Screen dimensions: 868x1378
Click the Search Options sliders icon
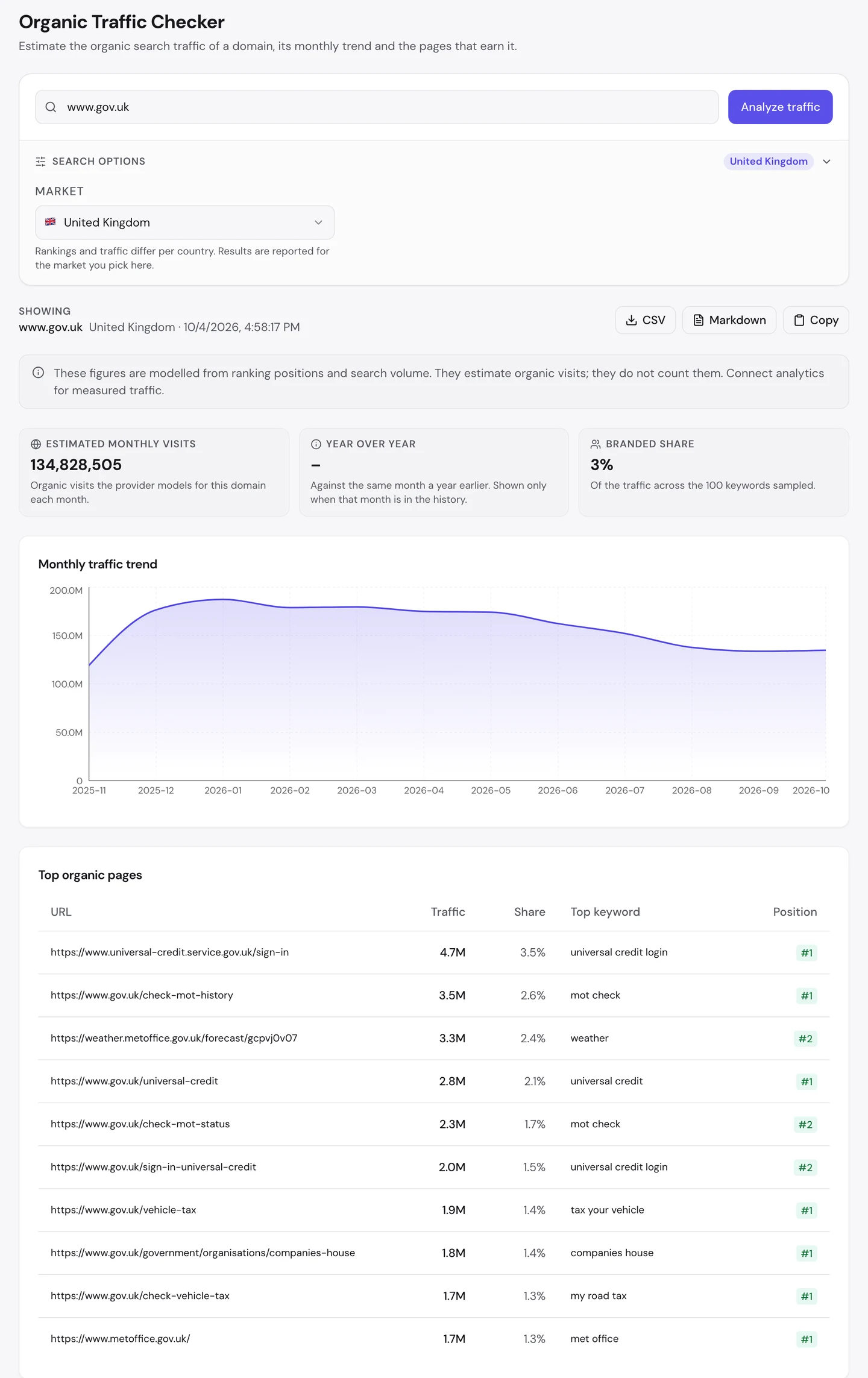click(x=40, y=162)
